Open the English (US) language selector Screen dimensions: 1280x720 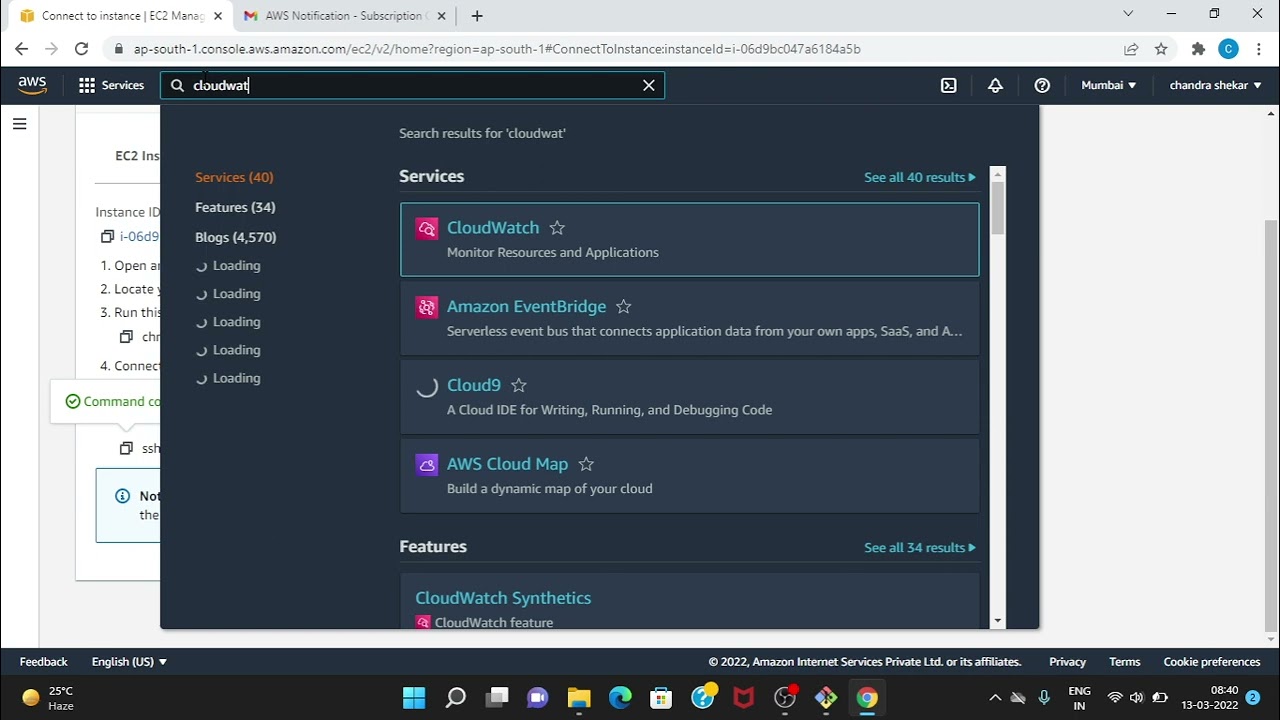click(129, 662)
